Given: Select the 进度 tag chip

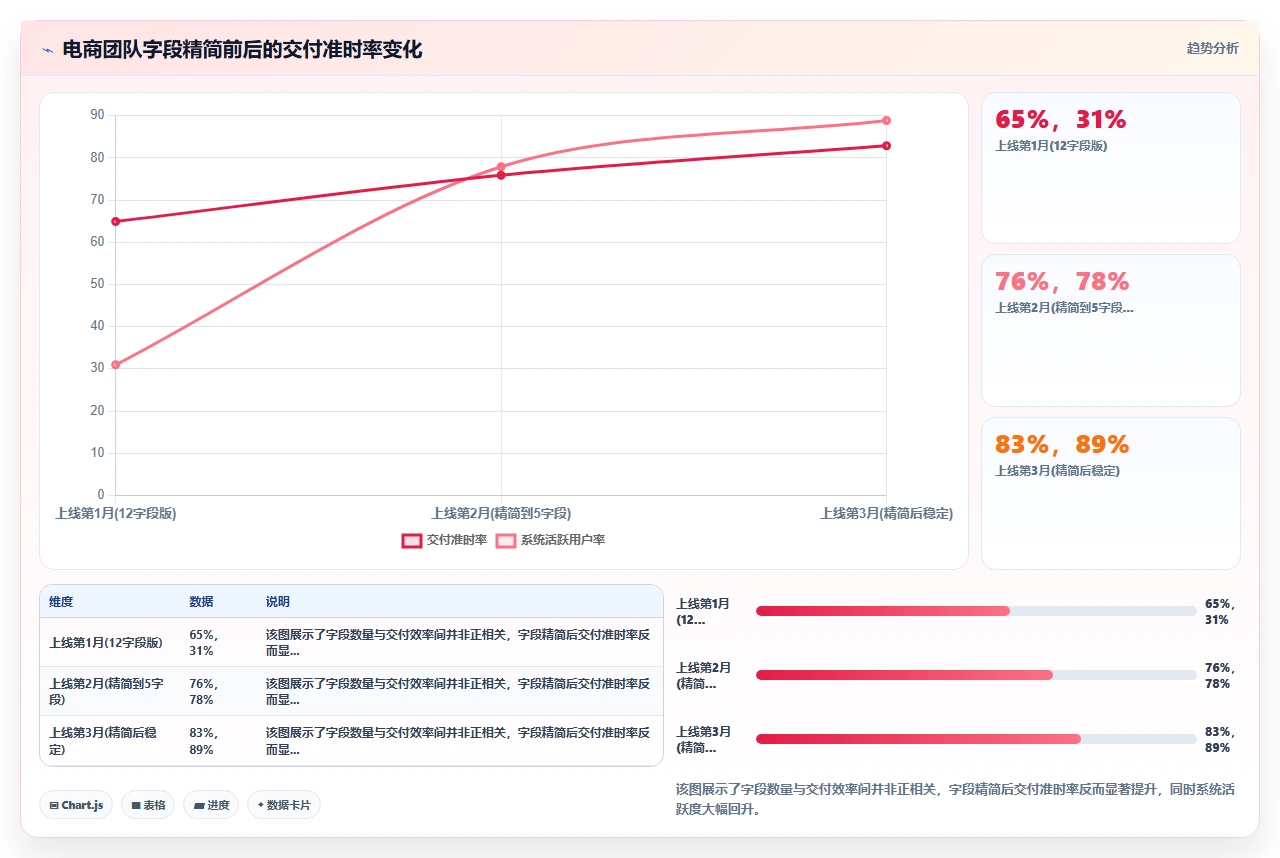Looking at the screenshot, I should point(211,805).
